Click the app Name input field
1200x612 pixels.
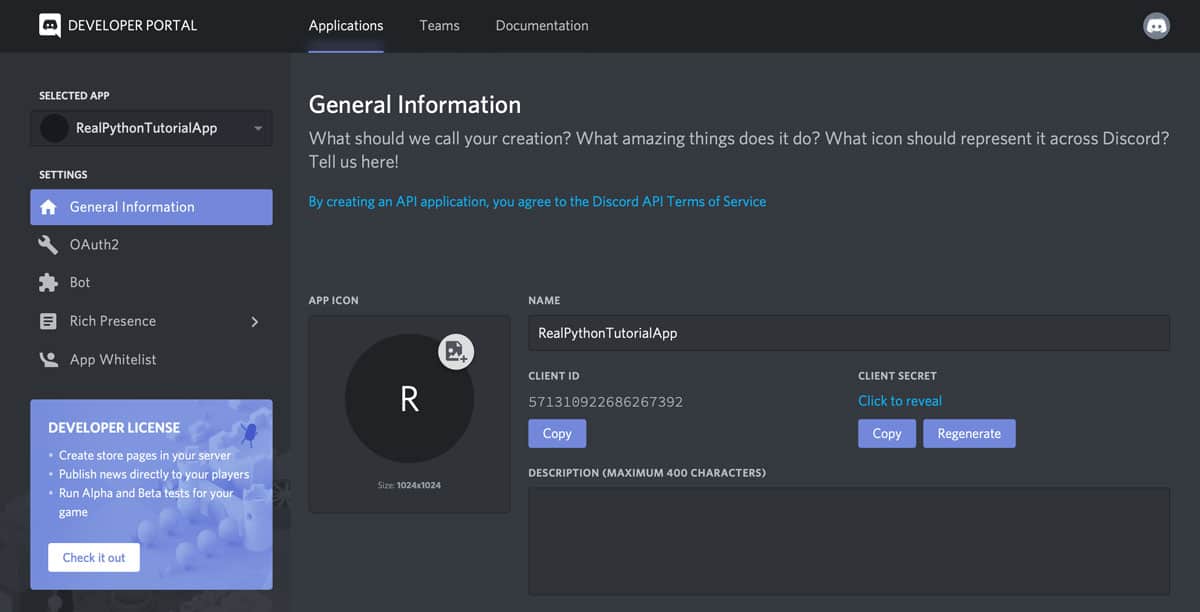[849, 333]
